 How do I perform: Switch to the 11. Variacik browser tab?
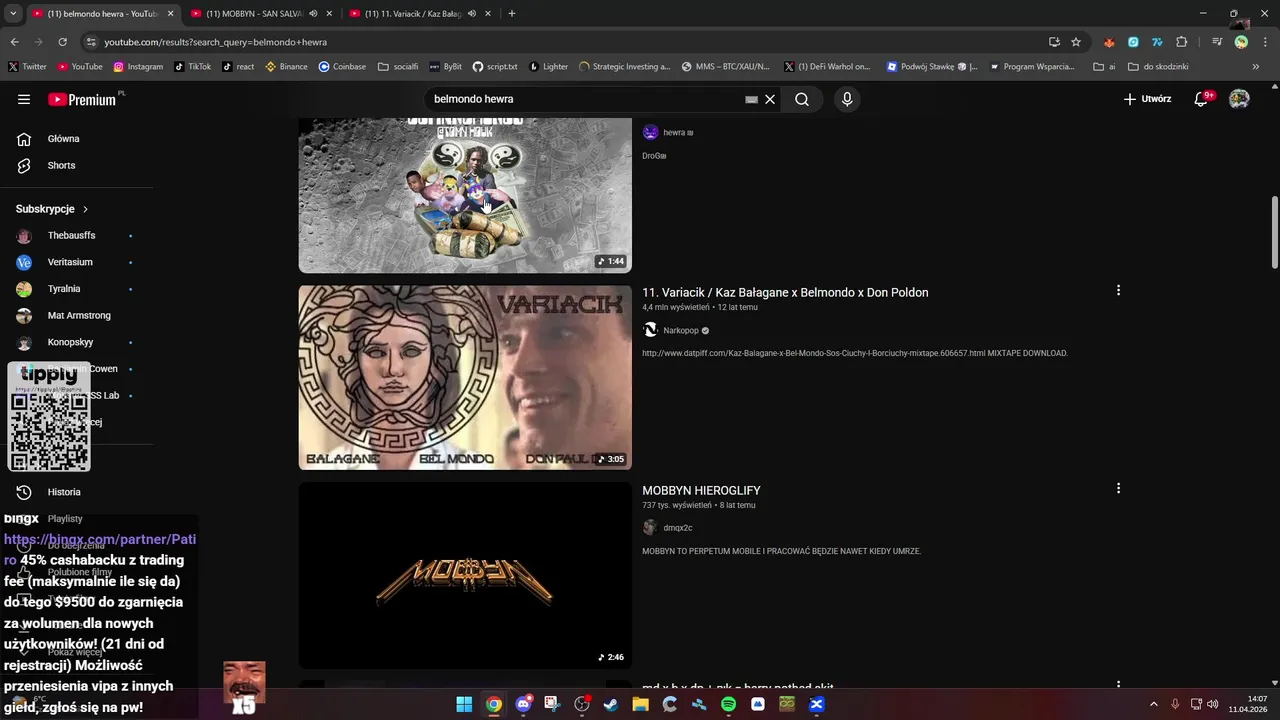tap(413, 14)
